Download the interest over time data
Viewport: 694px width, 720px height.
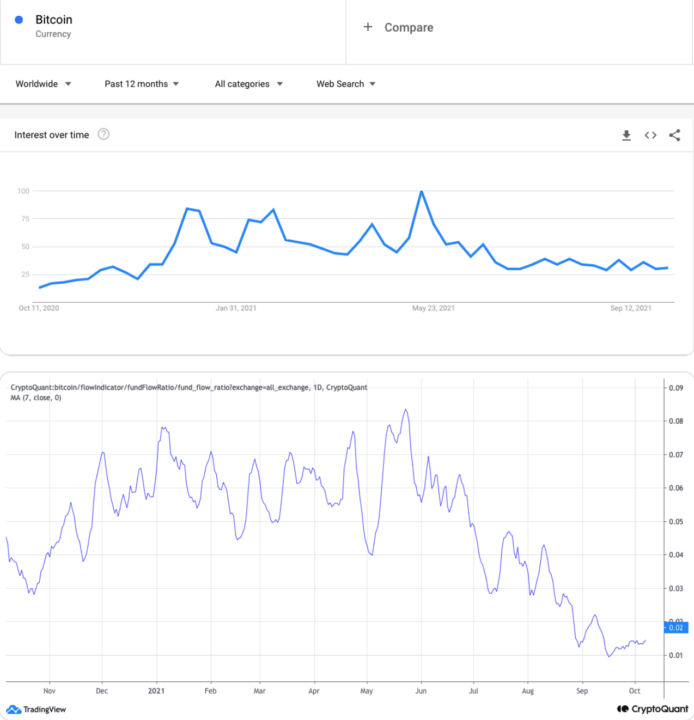click(x=626, y=135)
